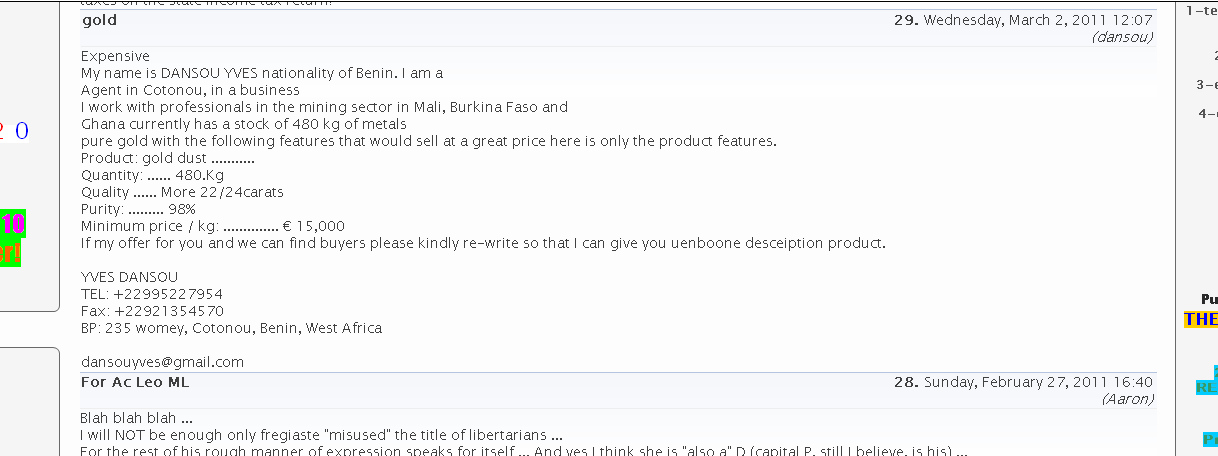Click the 'gold' post title

point(99,20)
